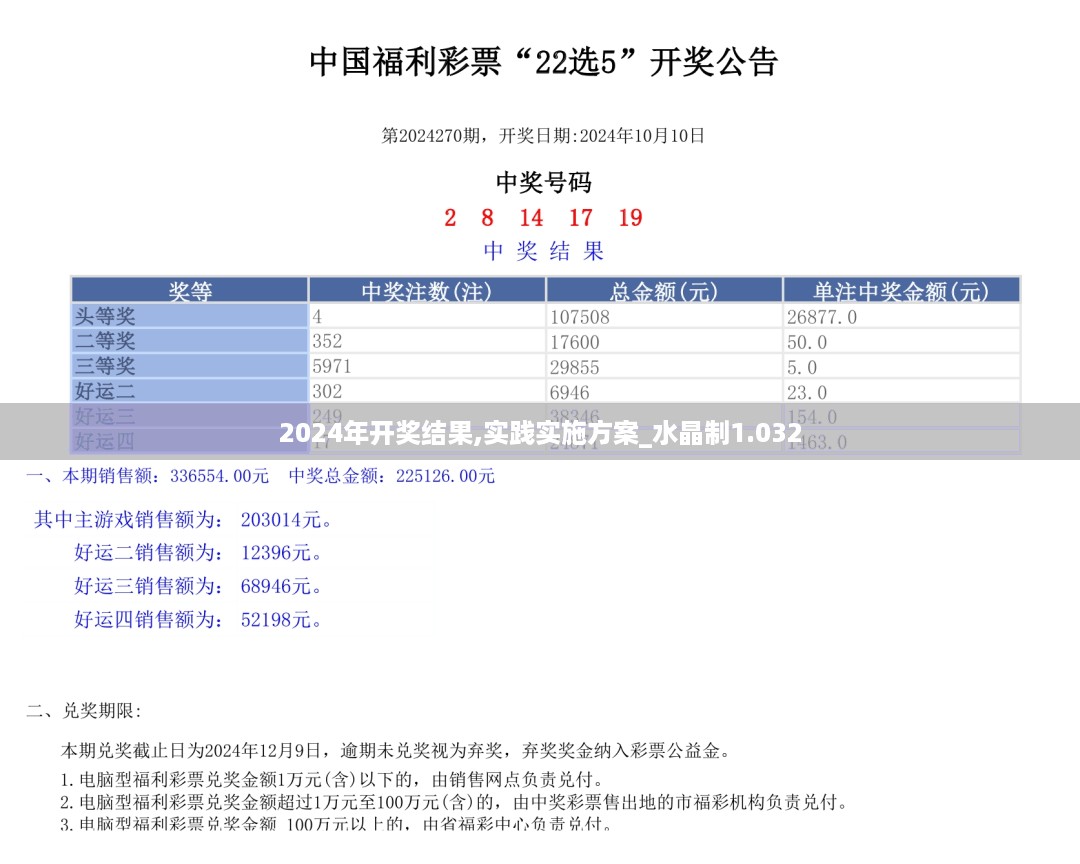Click the overlay caption 2024年开奖结果,实践实施方案

click(540, 434)
